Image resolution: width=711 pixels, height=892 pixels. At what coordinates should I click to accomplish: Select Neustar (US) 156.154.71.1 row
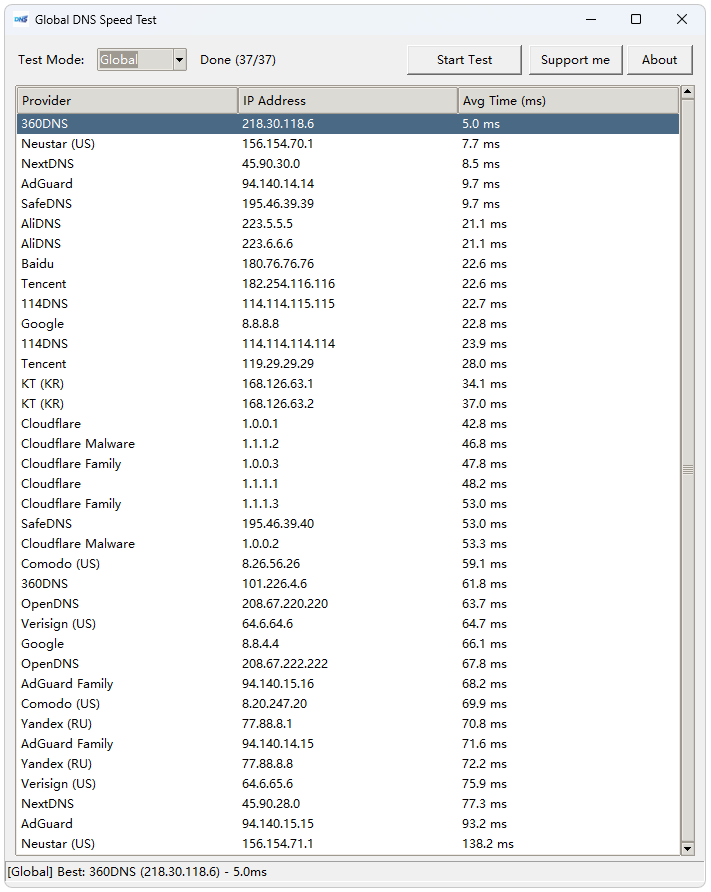(348, 844)
